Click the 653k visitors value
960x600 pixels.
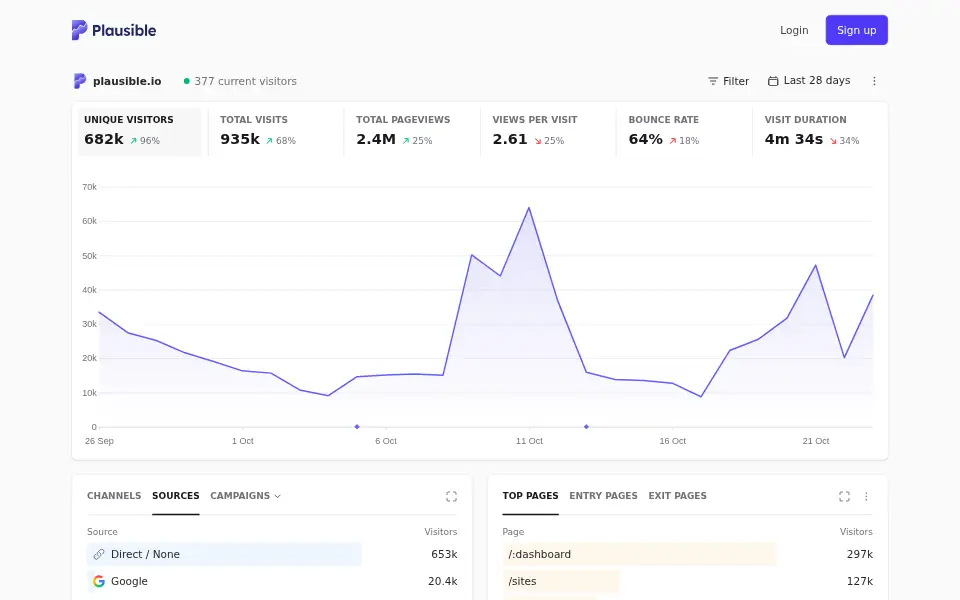pyautogui.click(x=444, y=554)
